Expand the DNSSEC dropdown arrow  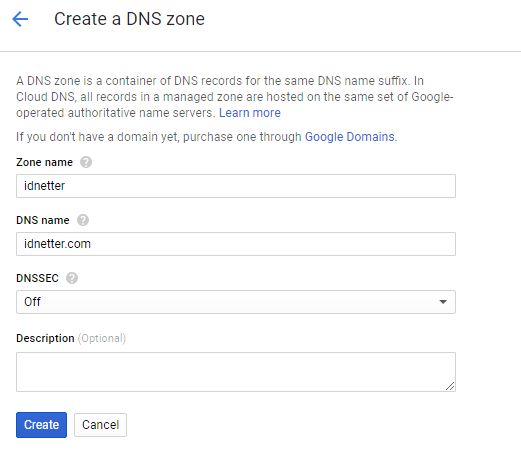point(443,302)
